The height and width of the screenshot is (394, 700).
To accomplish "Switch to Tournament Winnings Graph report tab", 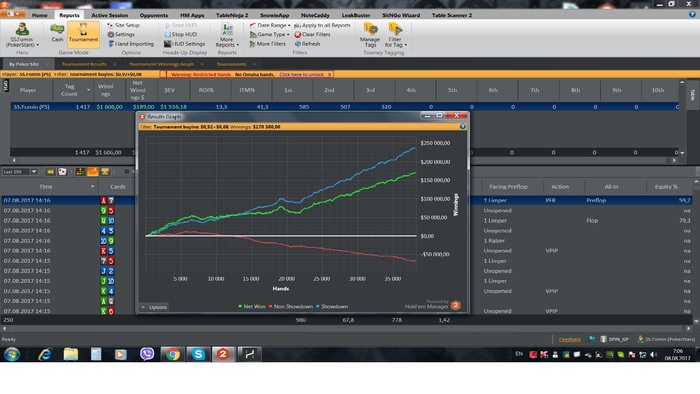I will [161, 64].
